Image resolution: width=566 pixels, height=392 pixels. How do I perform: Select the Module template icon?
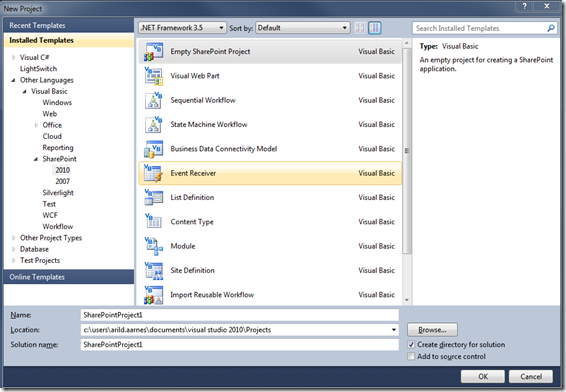point(153,246)
